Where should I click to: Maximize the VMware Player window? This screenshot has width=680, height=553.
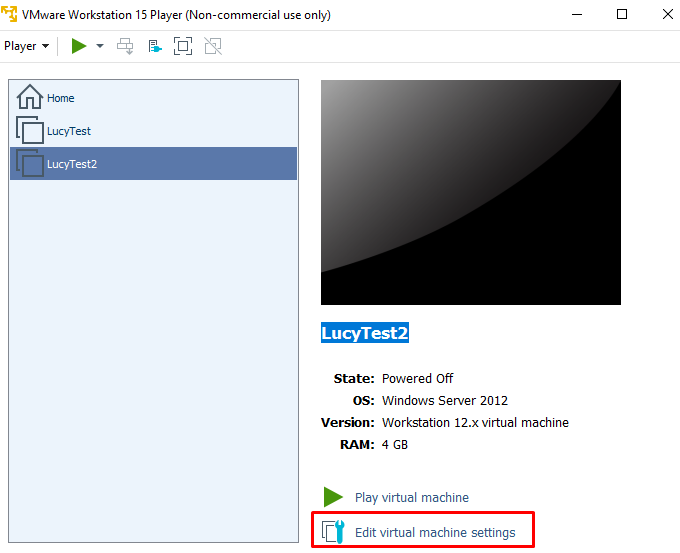pos(622,14)
